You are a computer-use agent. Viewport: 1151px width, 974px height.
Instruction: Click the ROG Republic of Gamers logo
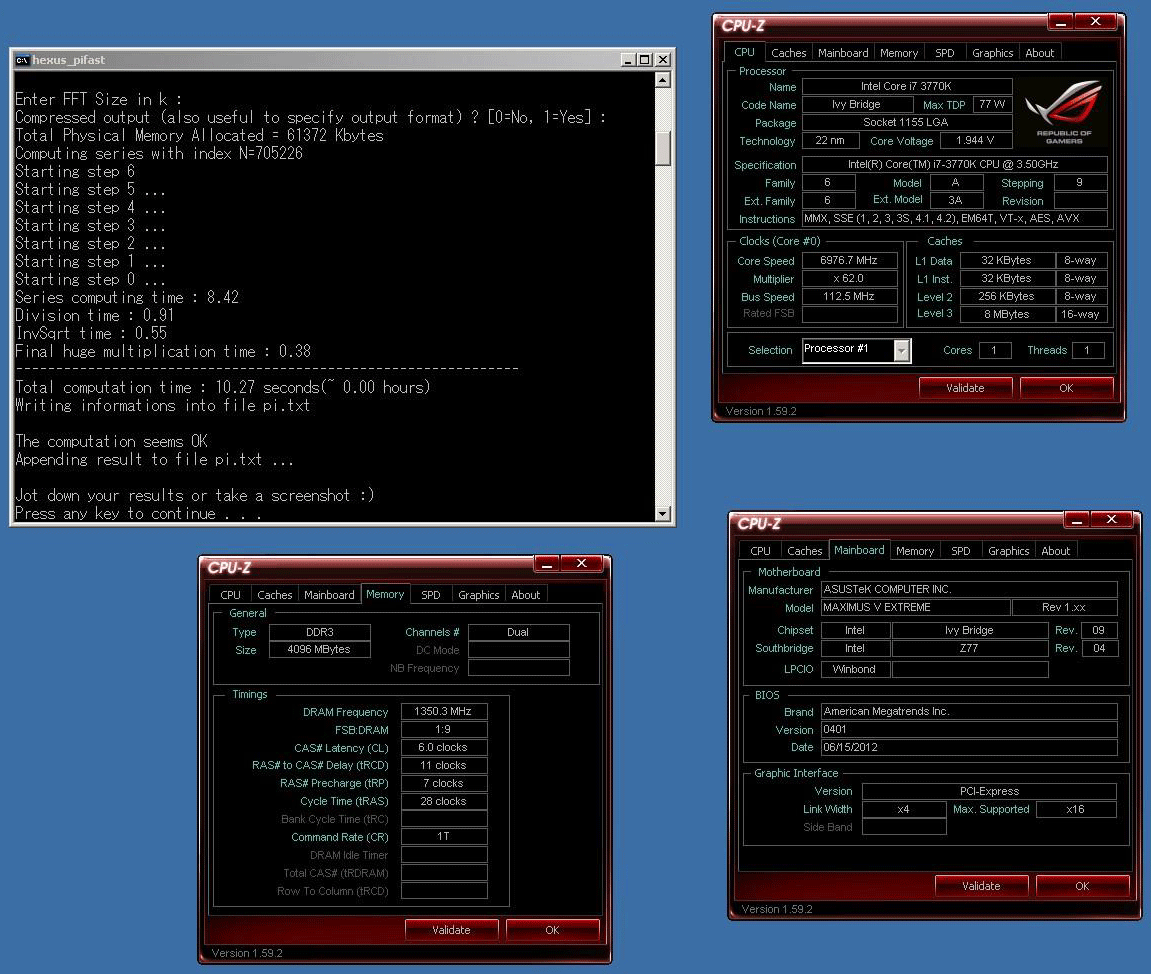tap(1064, 112)
